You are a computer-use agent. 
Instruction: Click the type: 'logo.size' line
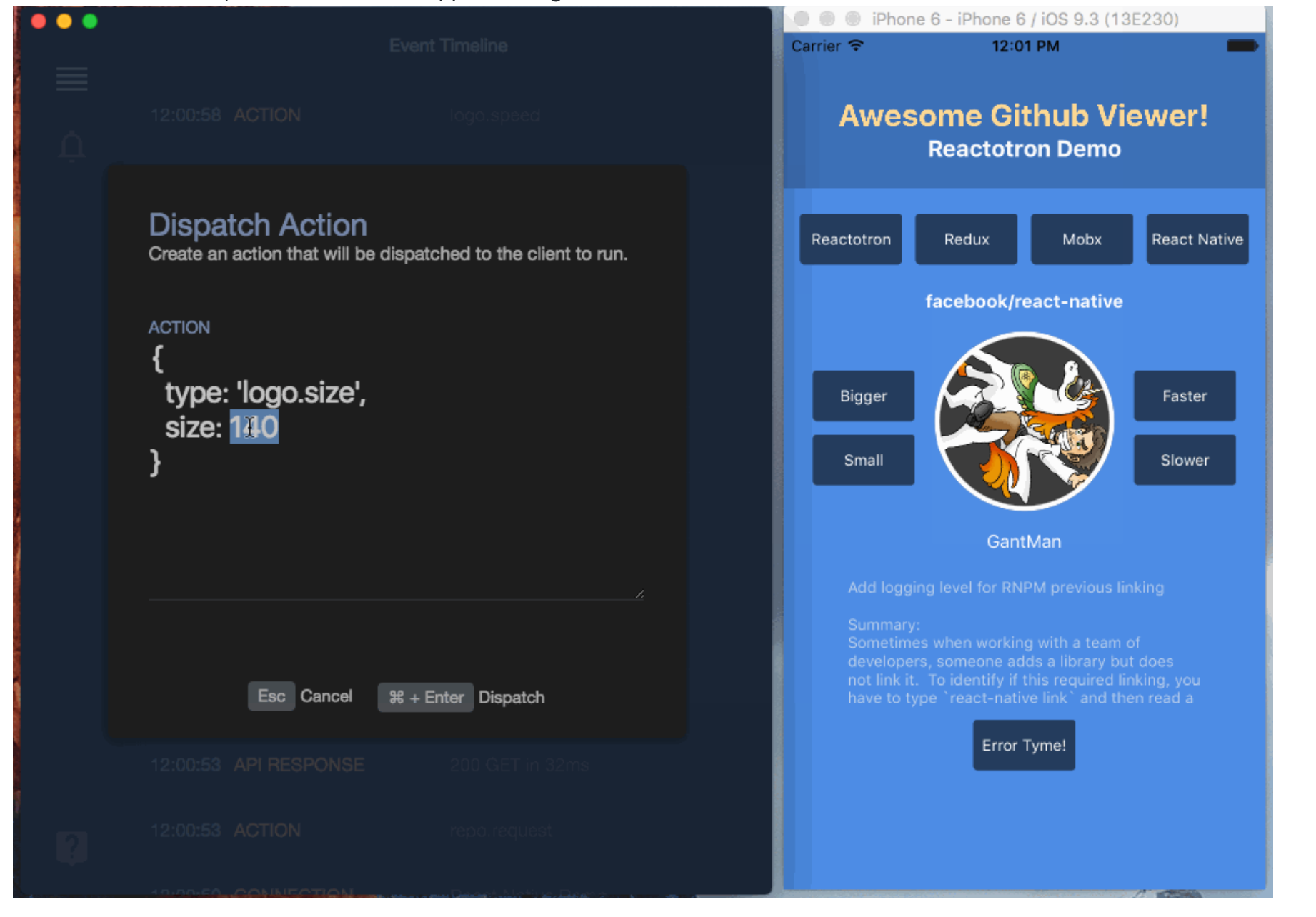pos(265,393)
